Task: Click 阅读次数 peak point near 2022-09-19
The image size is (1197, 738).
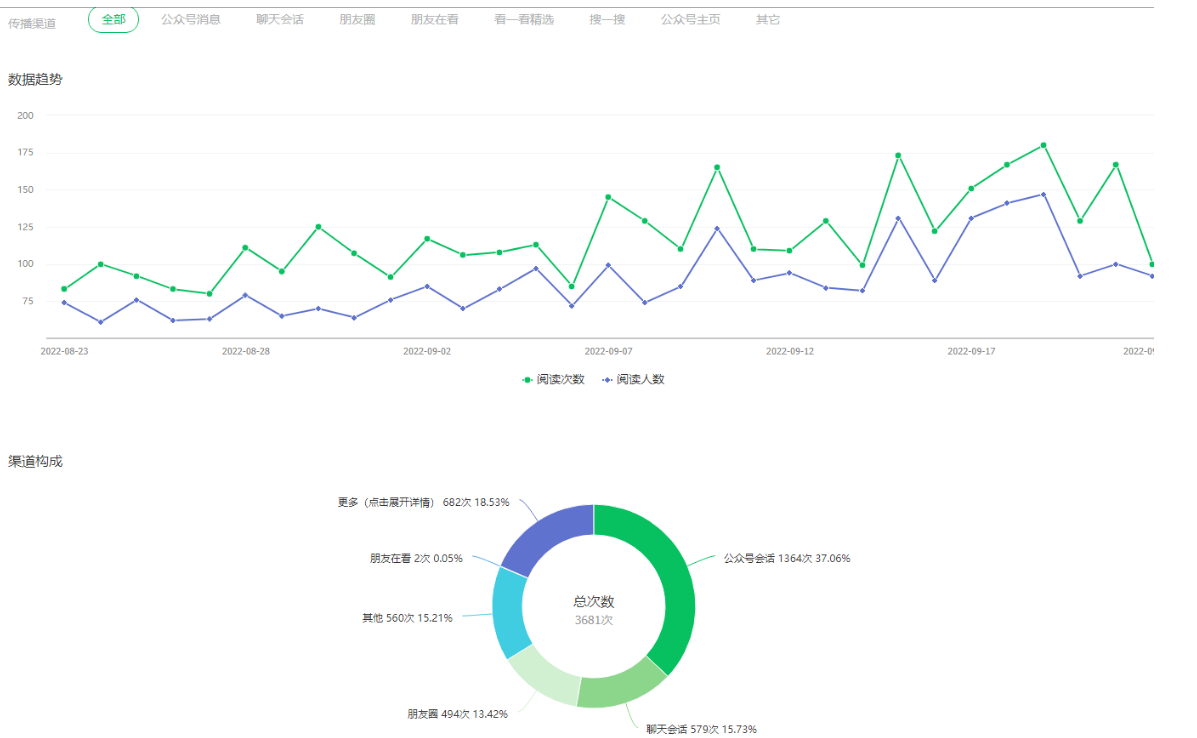Action: tap(1043, 145)
